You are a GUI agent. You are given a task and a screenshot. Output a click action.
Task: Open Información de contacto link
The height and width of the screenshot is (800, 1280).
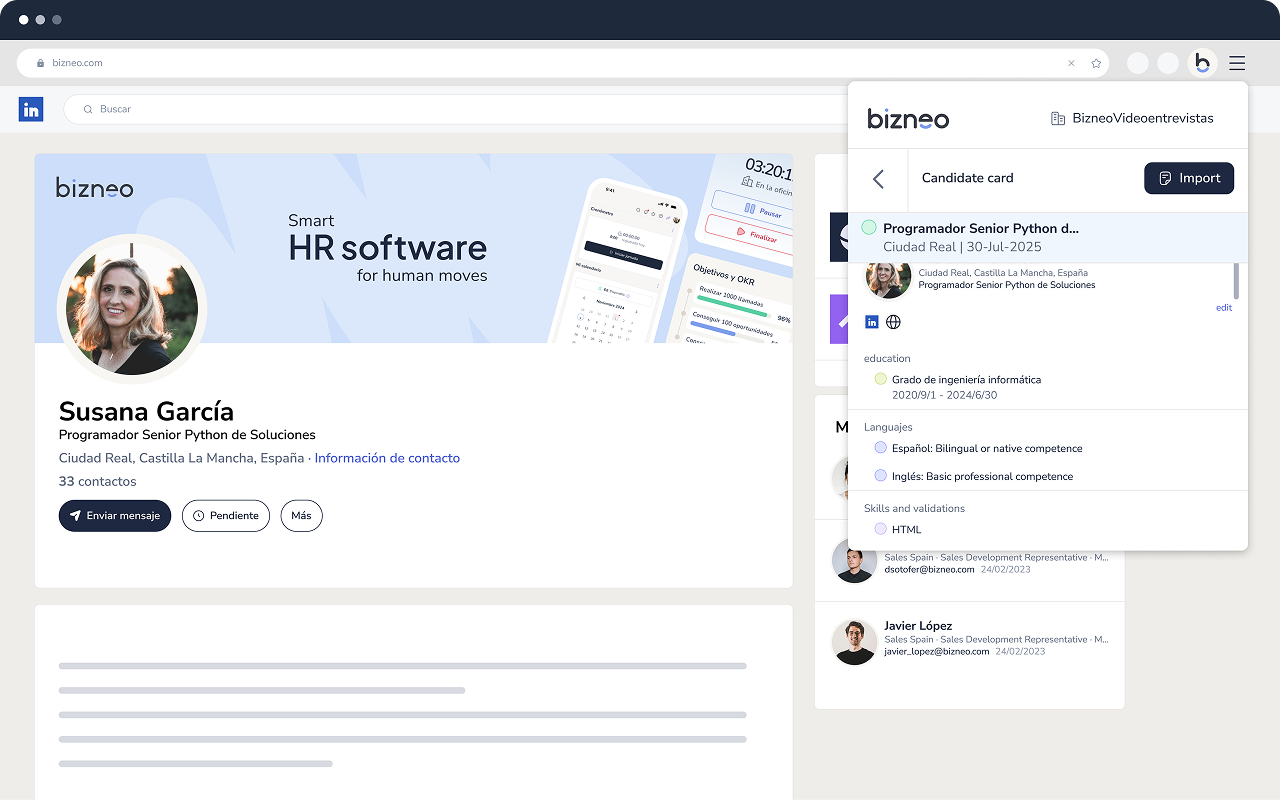pyautogui.click(x=387, y=457)
